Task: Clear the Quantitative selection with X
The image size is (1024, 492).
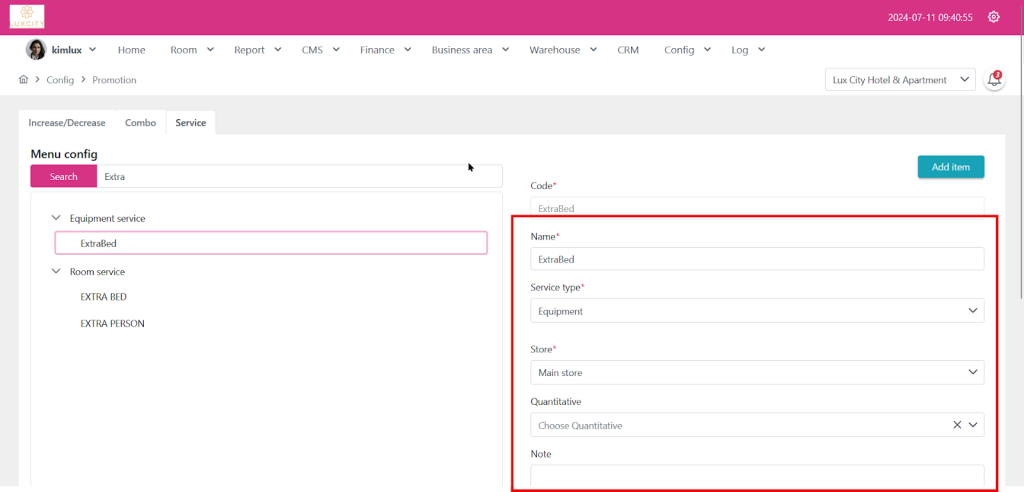Action: point(957,425)
